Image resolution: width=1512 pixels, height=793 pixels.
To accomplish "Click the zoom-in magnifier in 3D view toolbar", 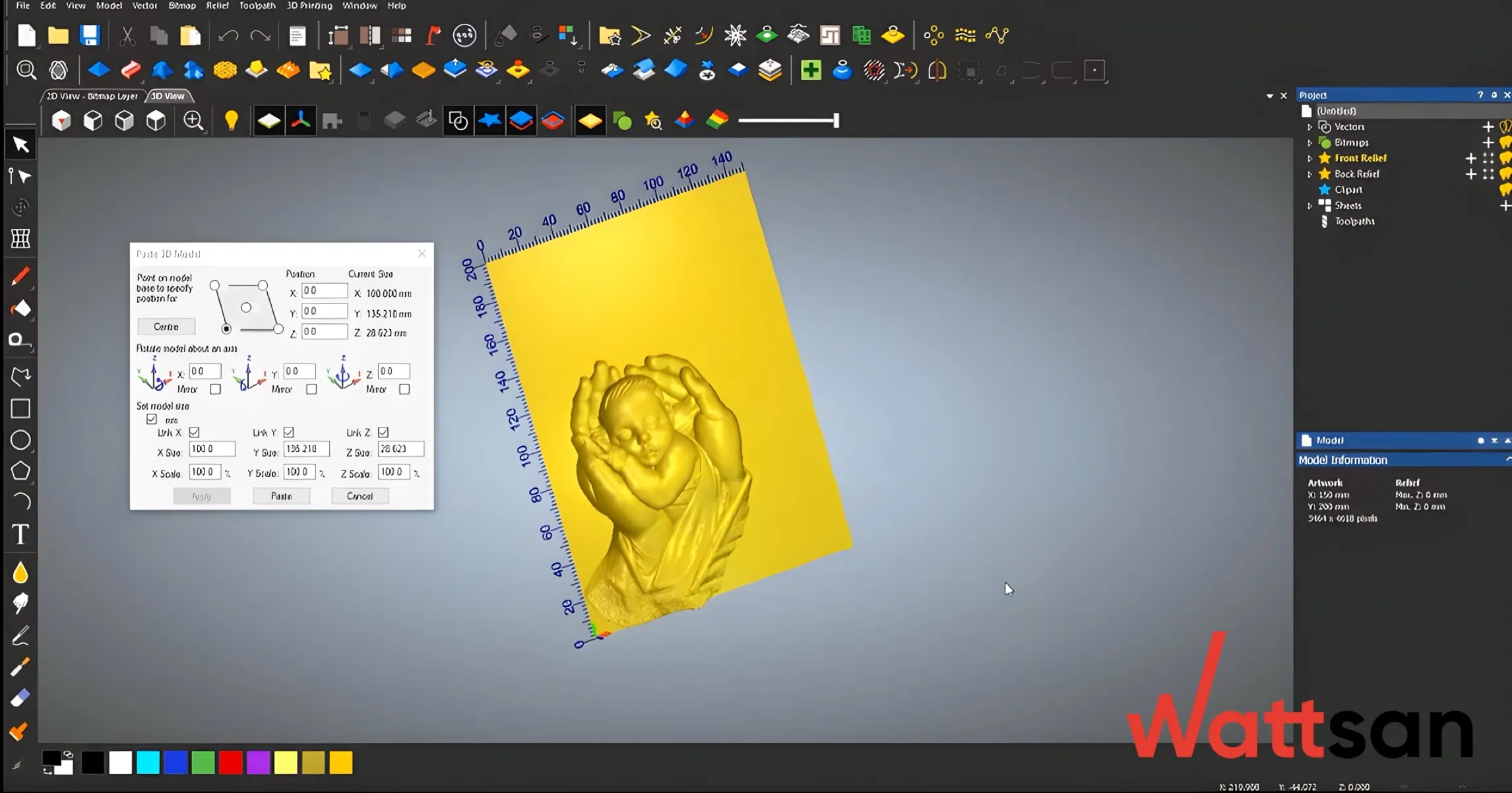I will click(x=193, y=120).
